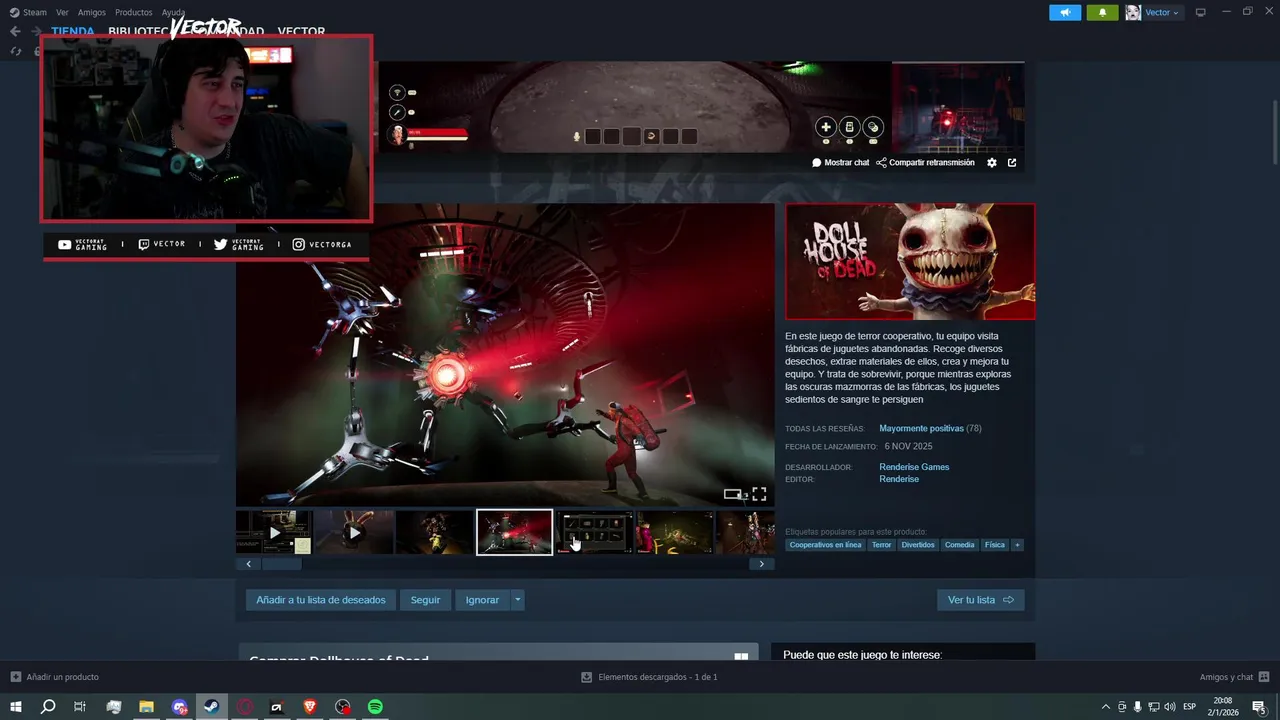Play the first trailer thumbnail
Screen dimensions: 1280x720
tap(274, 532)
